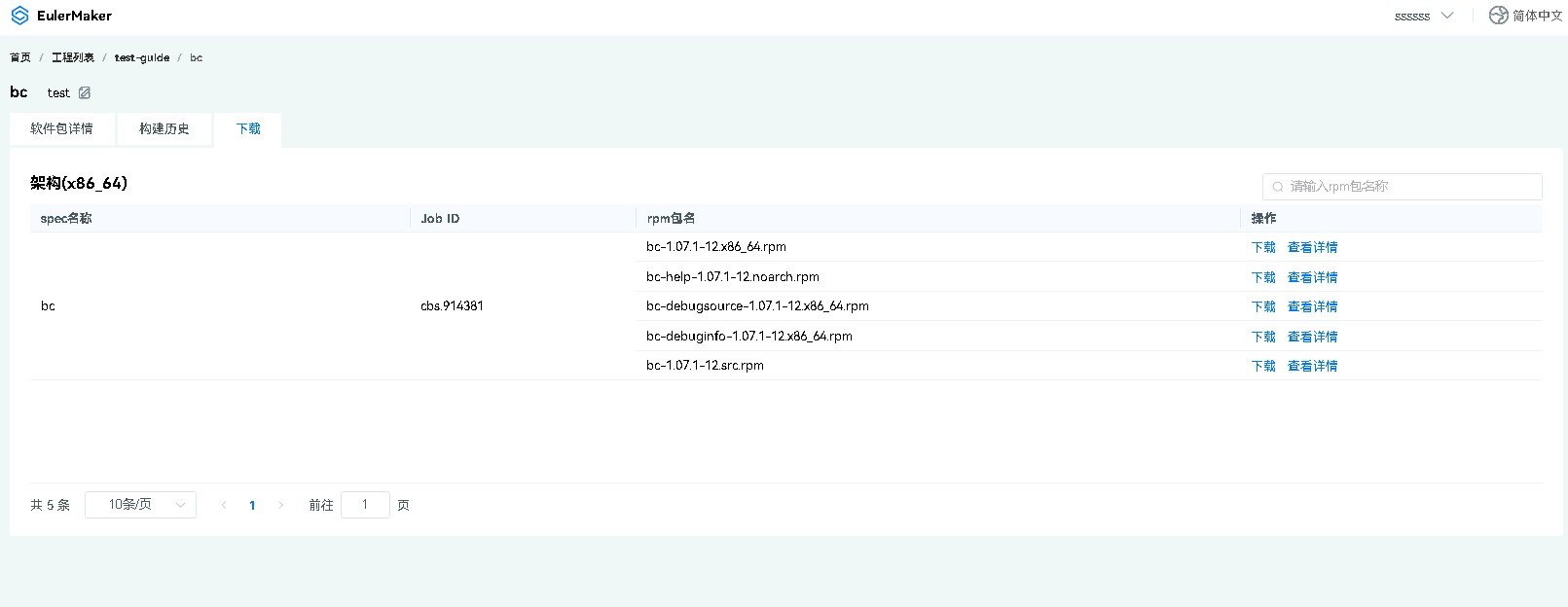Expand the 10条/页 page size selector
Screen dimensions: 1568x607
140,505
